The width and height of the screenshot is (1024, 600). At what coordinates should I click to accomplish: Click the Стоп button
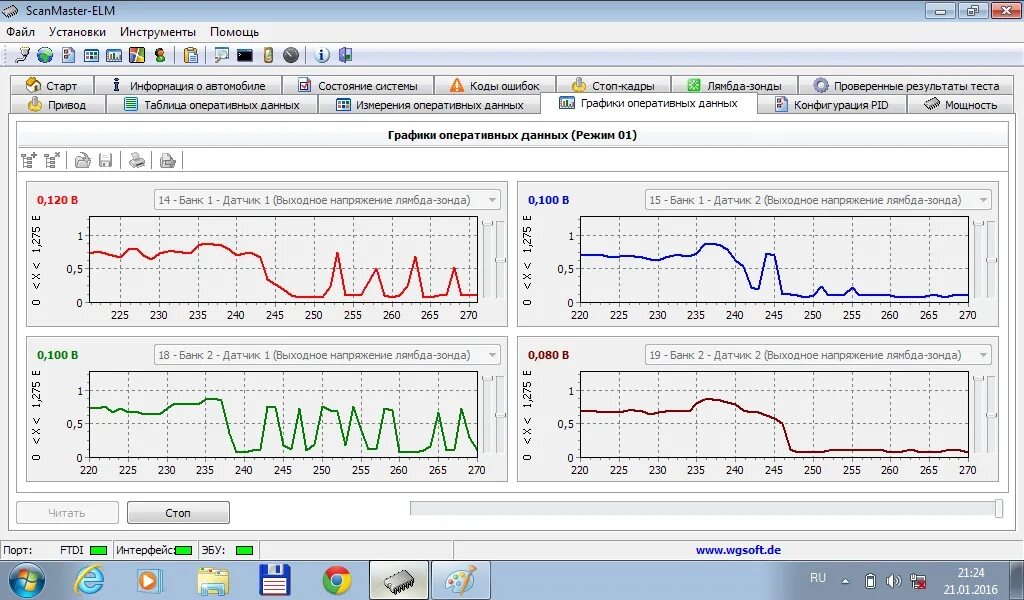(178, 513)
